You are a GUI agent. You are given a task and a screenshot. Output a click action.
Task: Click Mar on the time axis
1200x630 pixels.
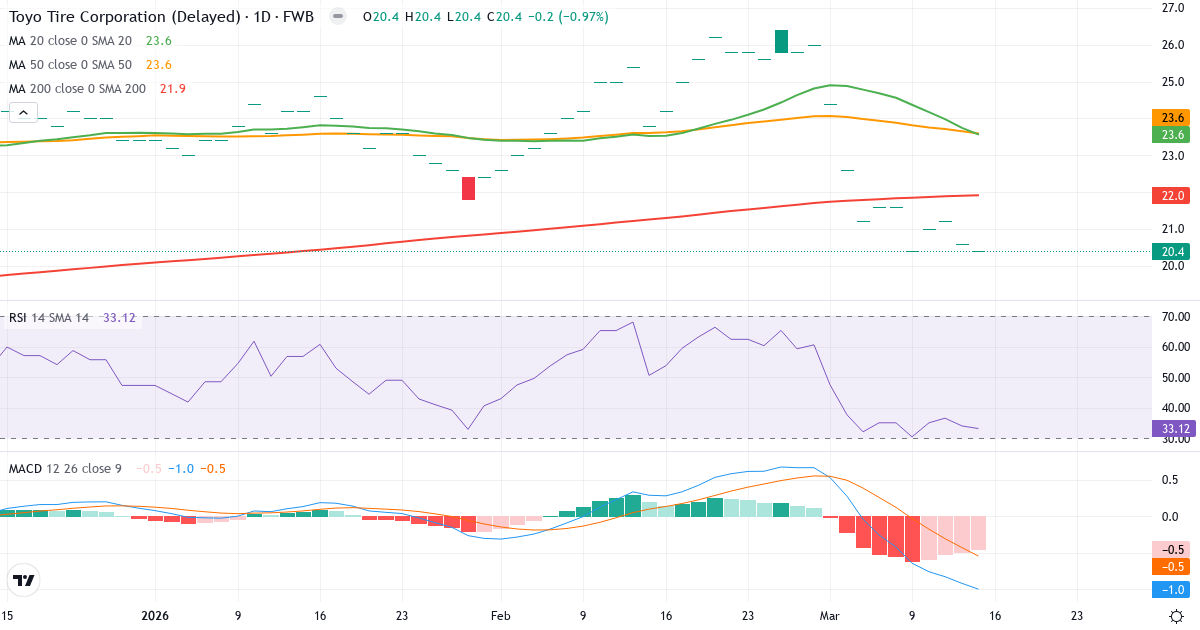[831, 616]
